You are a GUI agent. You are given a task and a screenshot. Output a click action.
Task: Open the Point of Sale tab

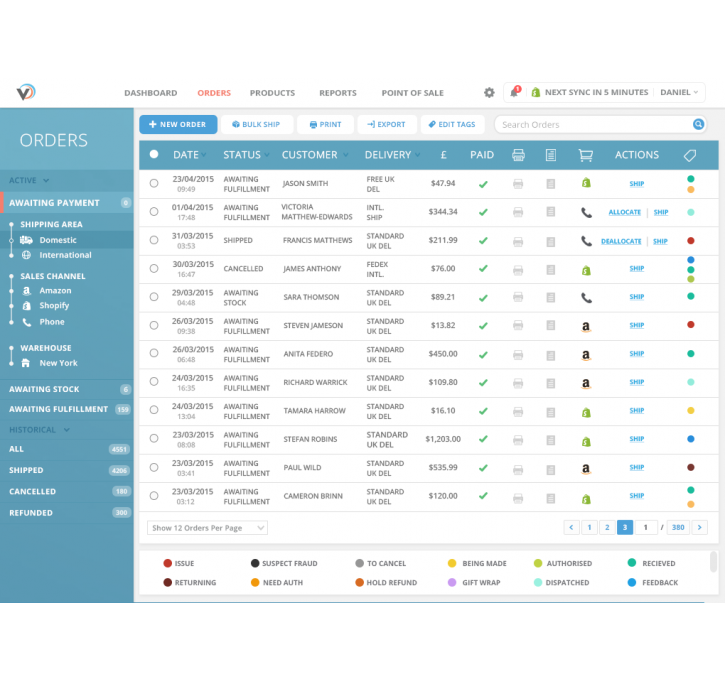coord(412,93)
